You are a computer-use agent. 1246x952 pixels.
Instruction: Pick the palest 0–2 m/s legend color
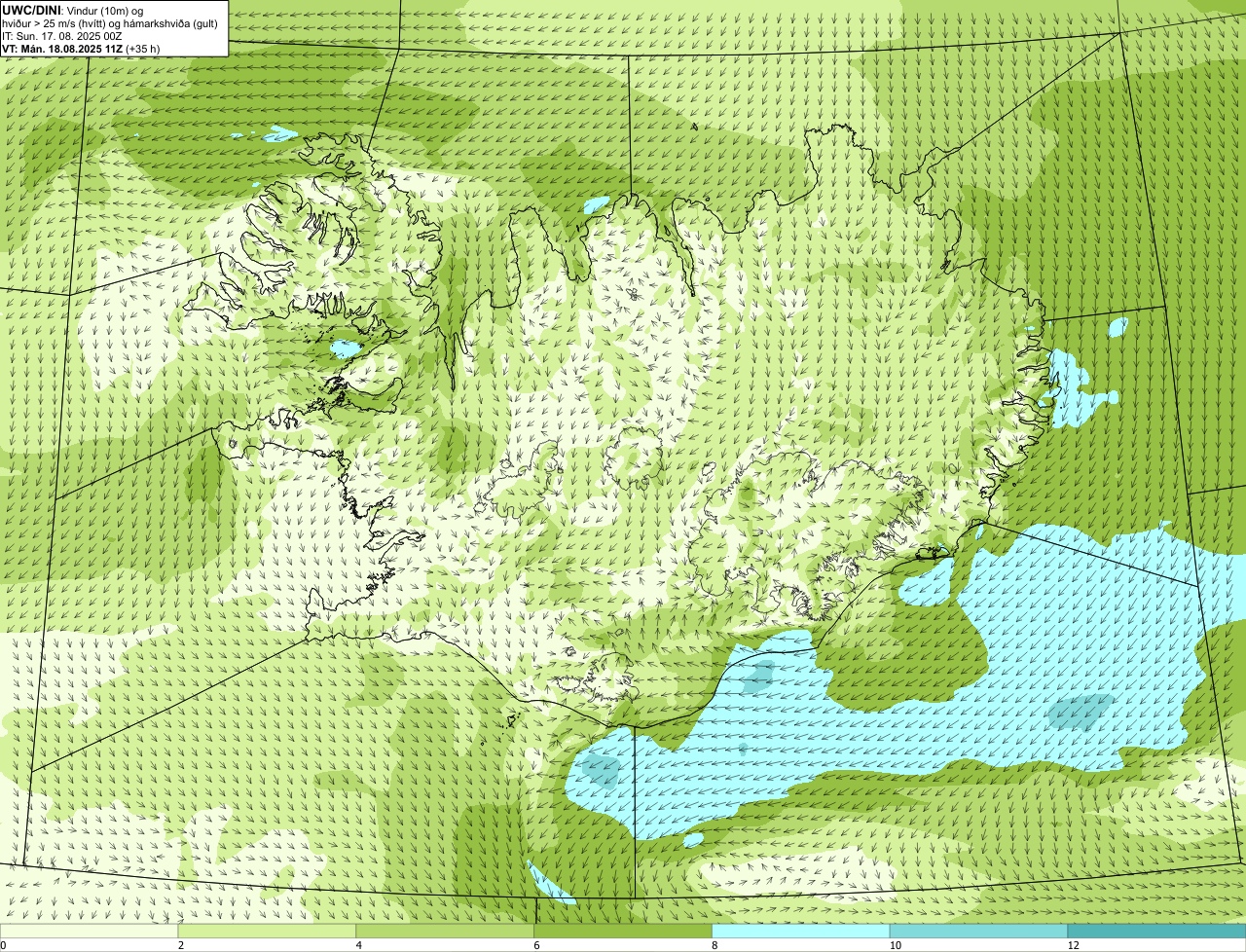89,931
